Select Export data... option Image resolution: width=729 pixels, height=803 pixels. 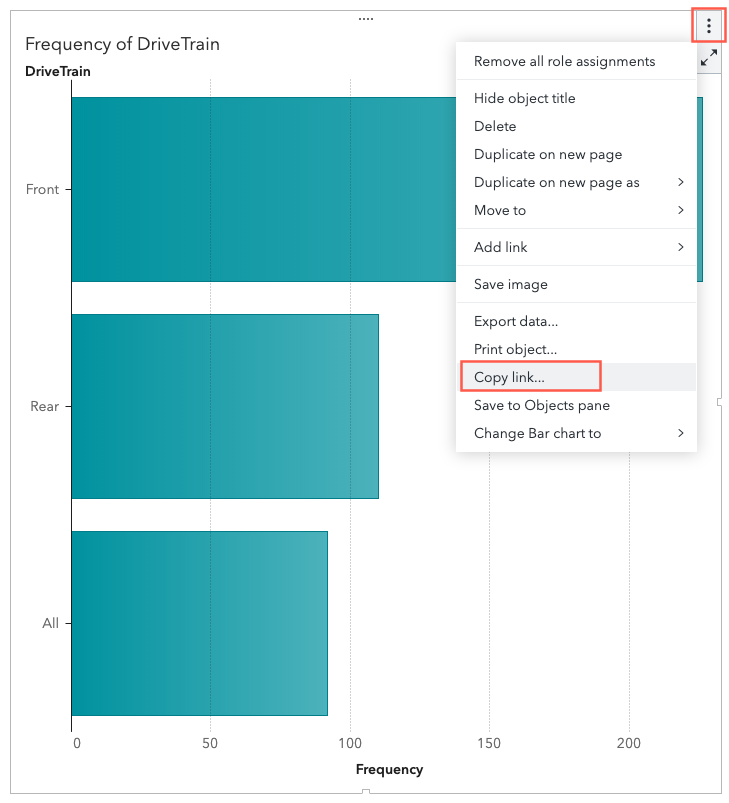[x=516, y=321]
